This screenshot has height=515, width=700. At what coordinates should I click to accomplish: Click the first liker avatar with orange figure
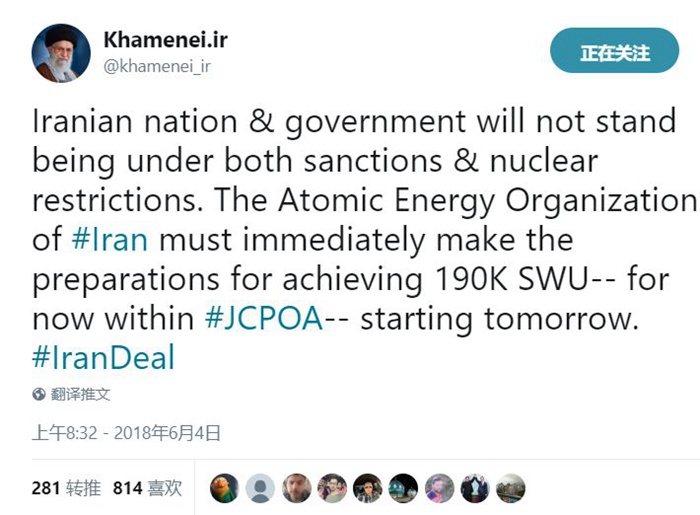(225, 488)
